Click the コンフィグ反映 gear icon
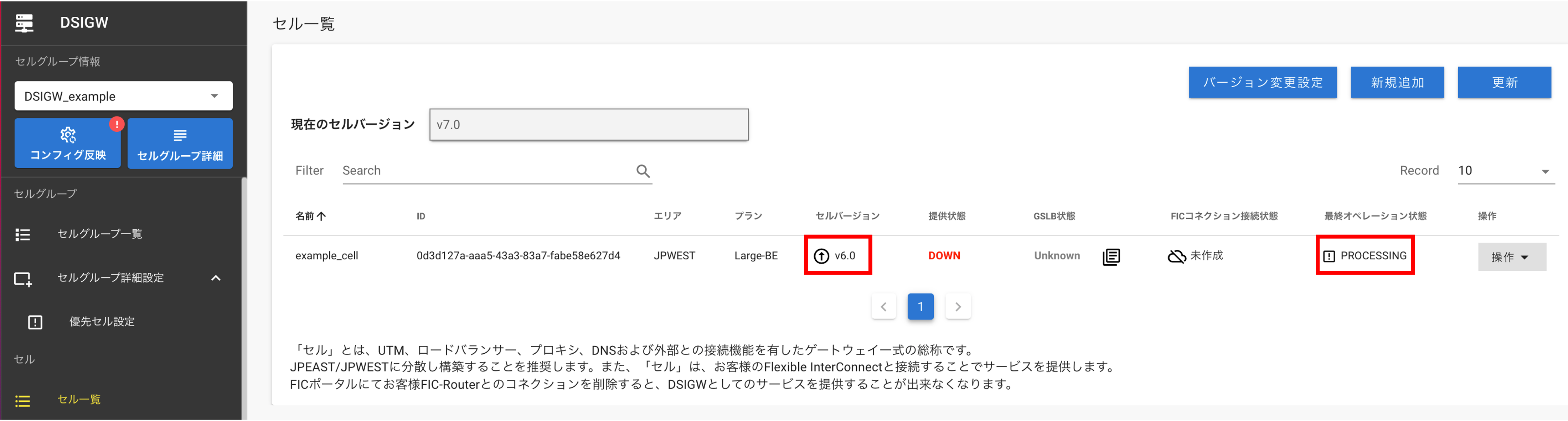The height and width of the screenshot is (421, 1568). point(68,134)
